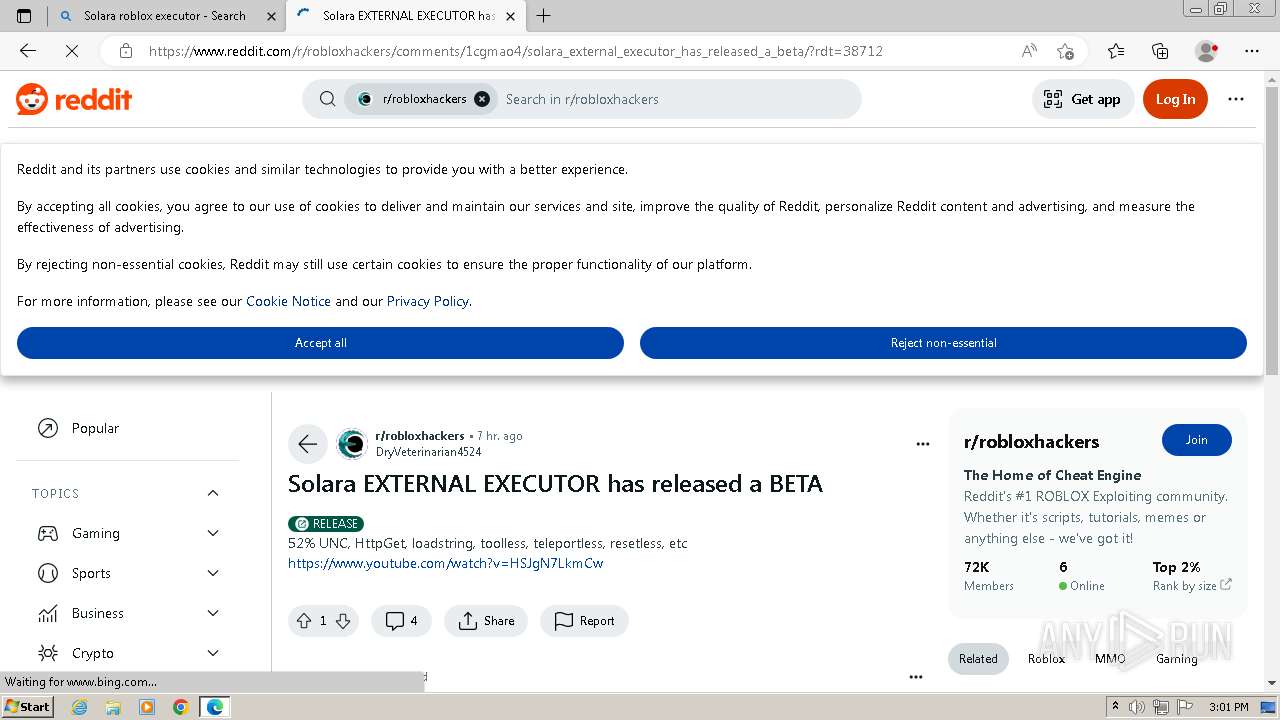Click the Search in r/robloxhackers field
Viewport: 1280px width, 720px height.
point(680,99)
